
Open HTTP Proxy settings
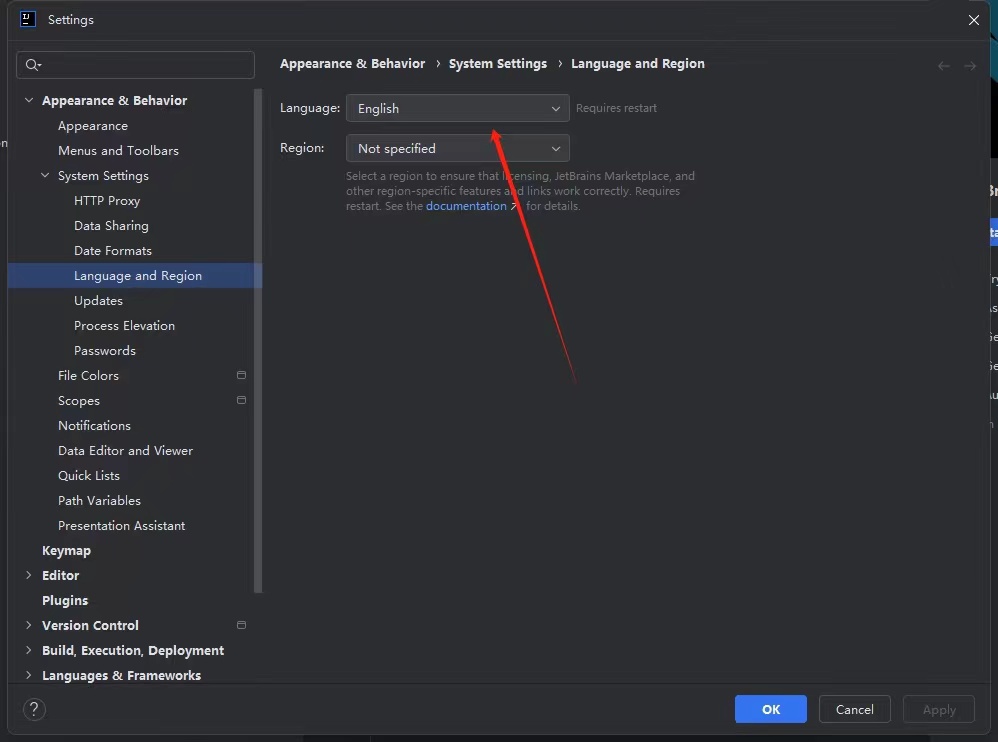pos(107,200)
